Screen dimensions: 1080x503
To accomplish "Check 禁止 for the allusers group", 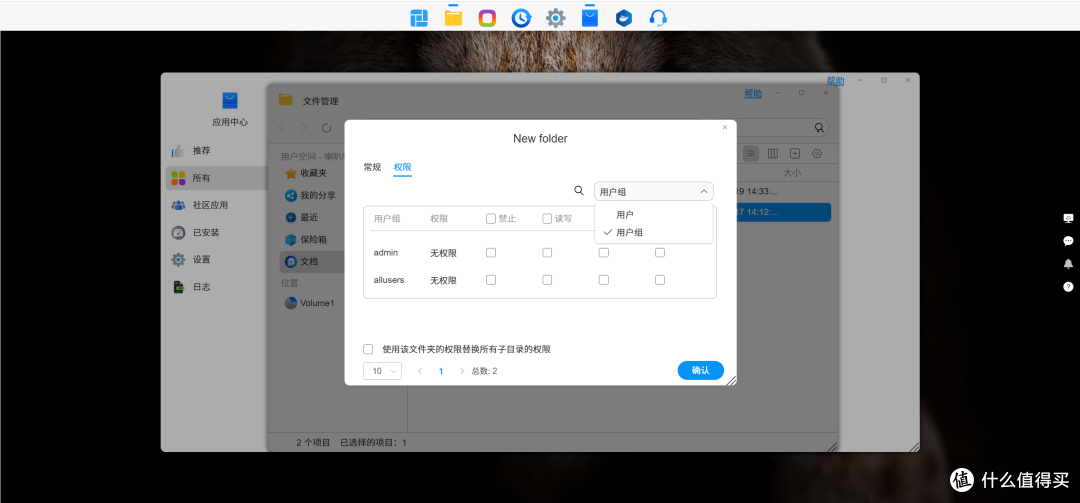I will point(491,280).
